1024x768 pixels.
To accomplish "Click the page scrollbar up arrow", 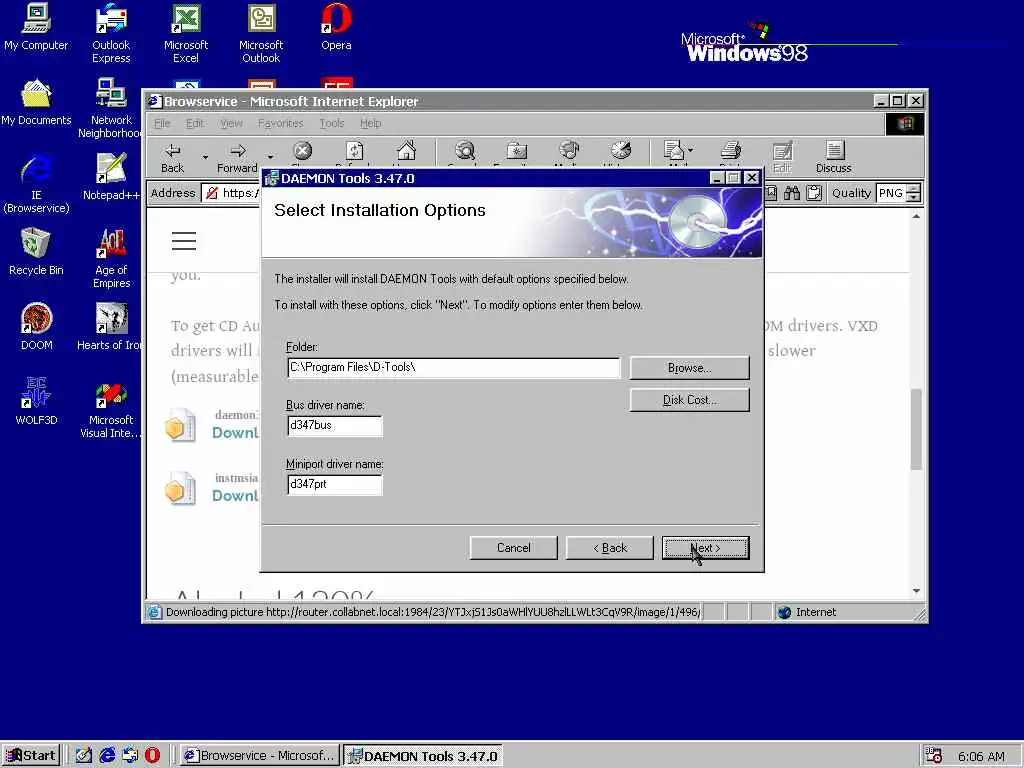I will coord(916,216).
